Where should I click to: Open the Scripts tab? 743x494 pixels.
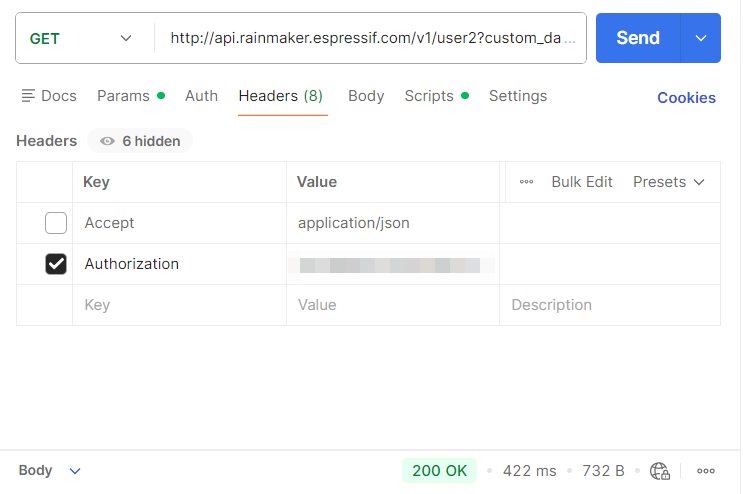pyautogui.click(x=429, y=96)
